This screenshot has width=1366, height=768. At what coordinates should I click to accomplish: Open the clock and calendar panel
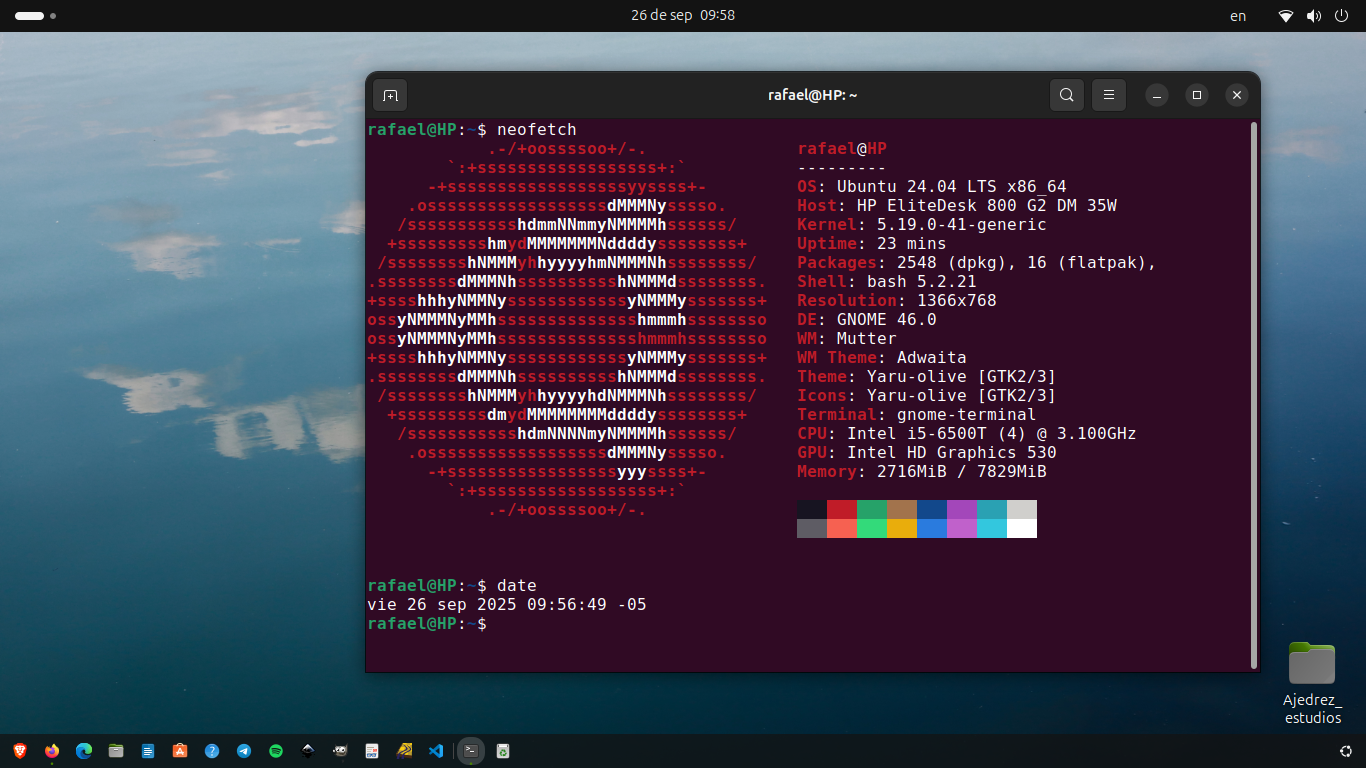pyautogui.click(x=682, y=15)
